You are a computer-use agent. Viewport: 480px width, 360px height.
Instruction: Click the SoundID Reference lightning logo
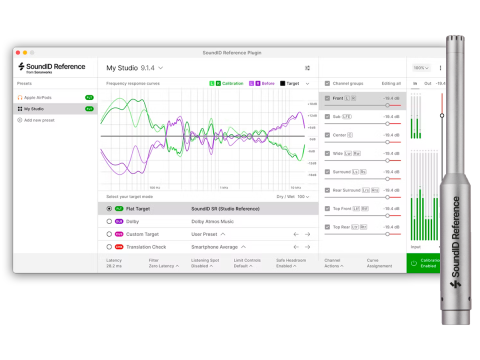pyautogui.click(x=21, y=66)
